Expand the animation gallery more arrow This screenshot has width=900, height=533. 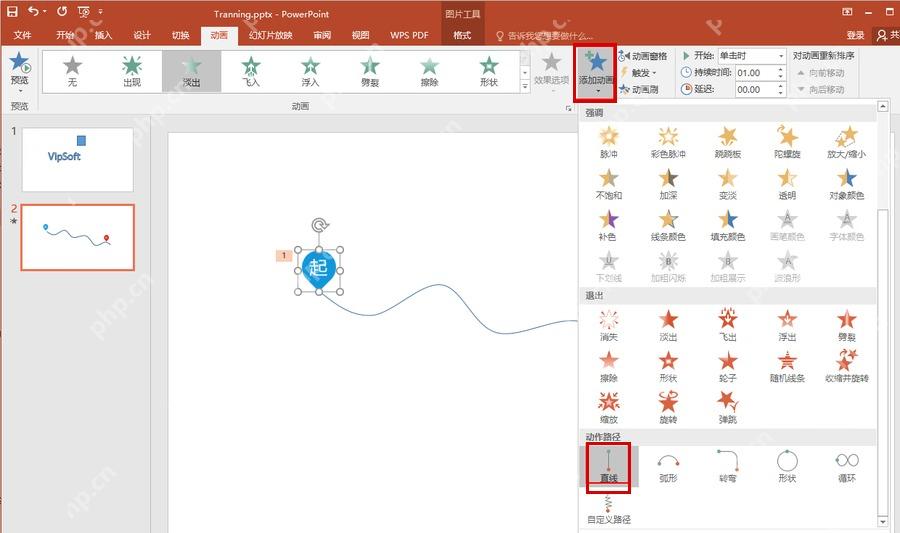tap(525, 87)
